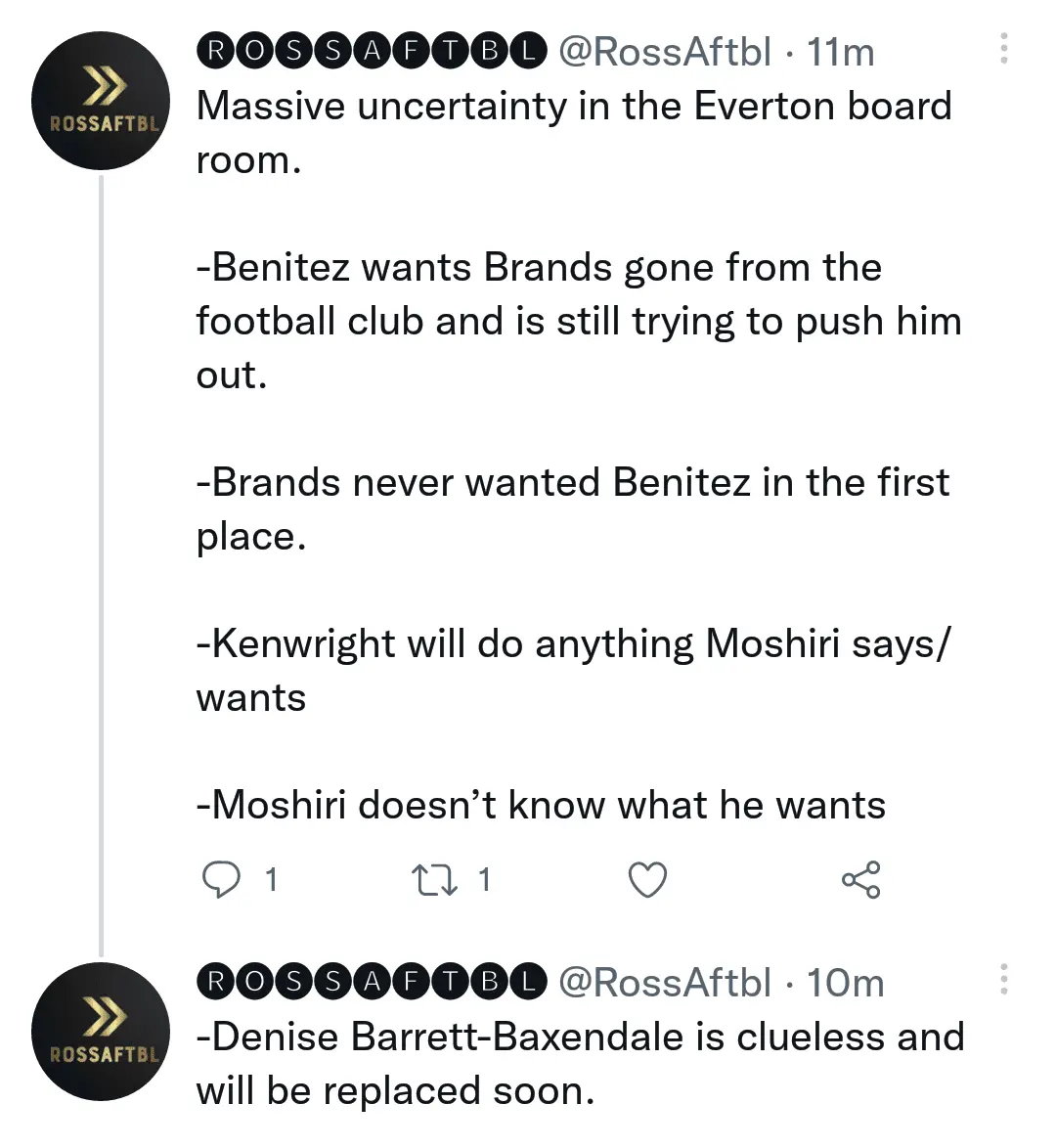Like the tweet with the heart icon
The height and width of the screenshot is (1148, 1056).
[x=646, y=880]
